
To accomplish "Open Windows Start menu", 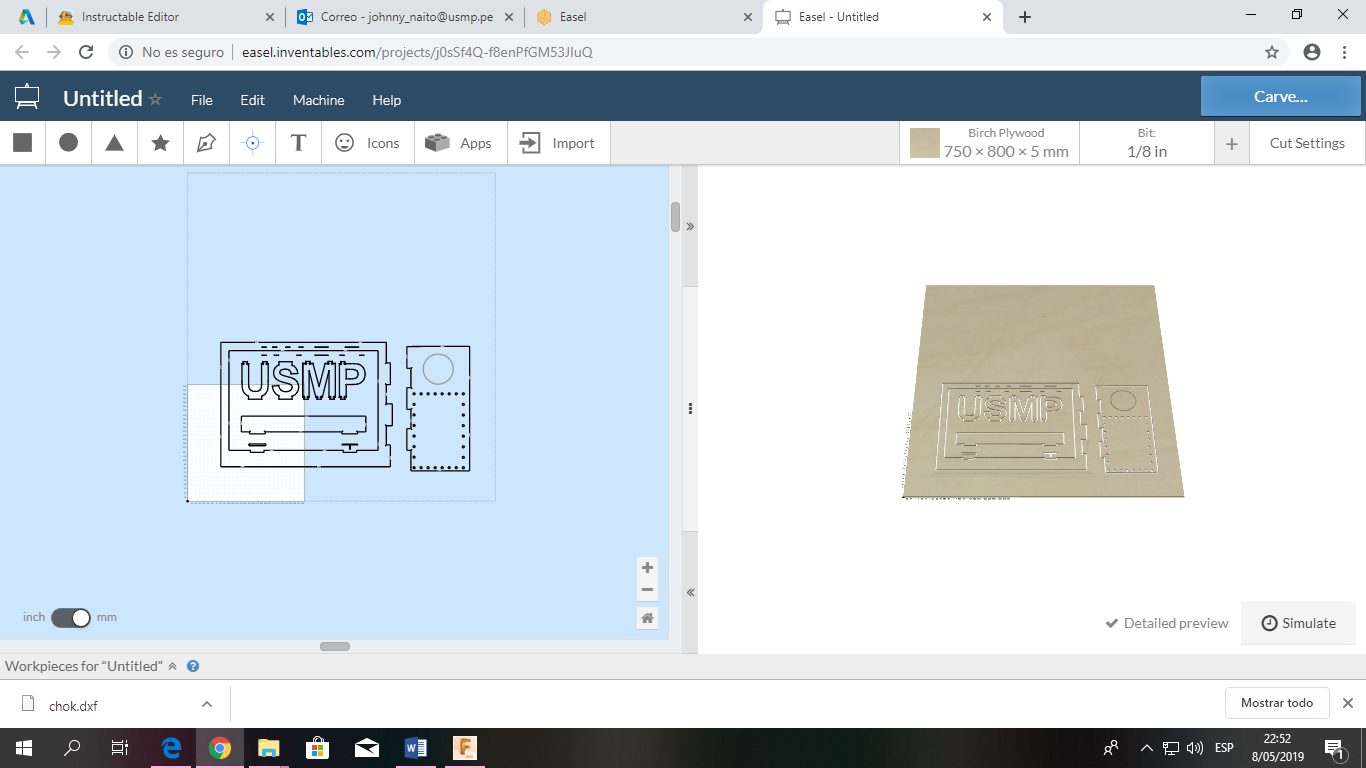I will coord(23,748).
